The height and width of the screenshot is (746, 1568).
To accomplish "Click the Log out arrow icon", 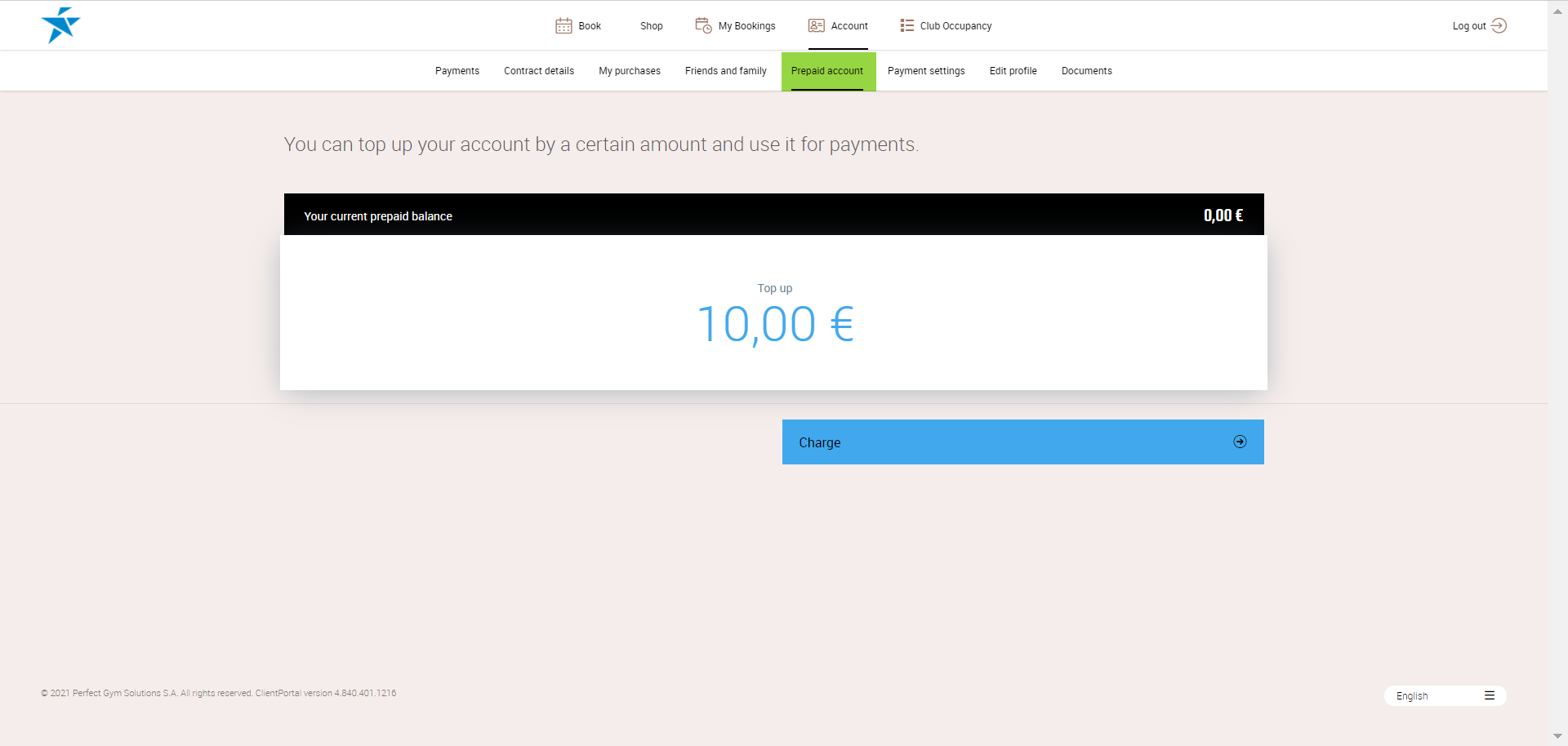I will pyautogui.click(x=1499, y=26).
